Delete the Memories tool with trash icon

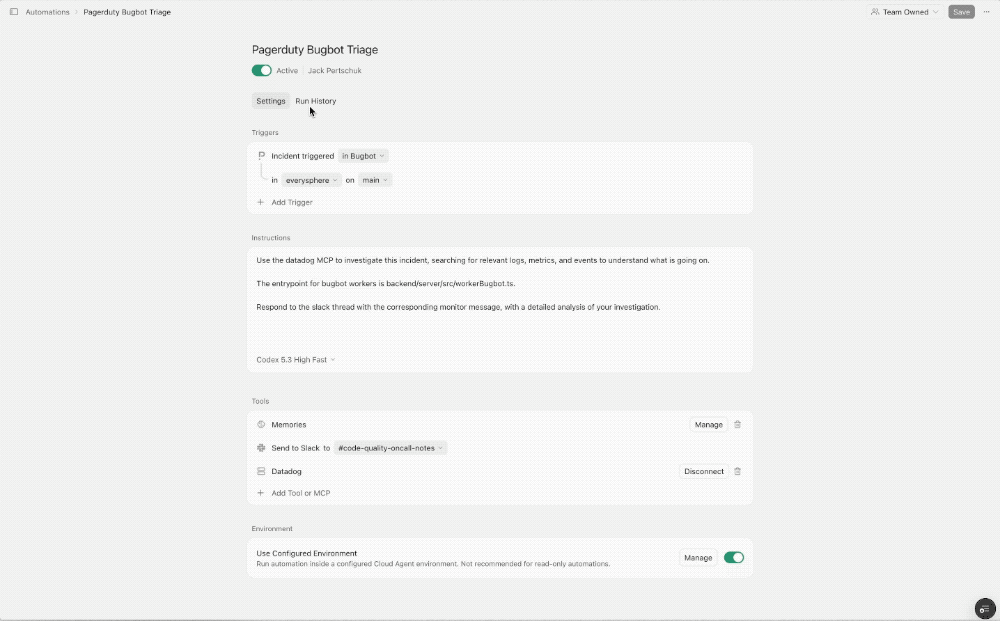point(738,425)
